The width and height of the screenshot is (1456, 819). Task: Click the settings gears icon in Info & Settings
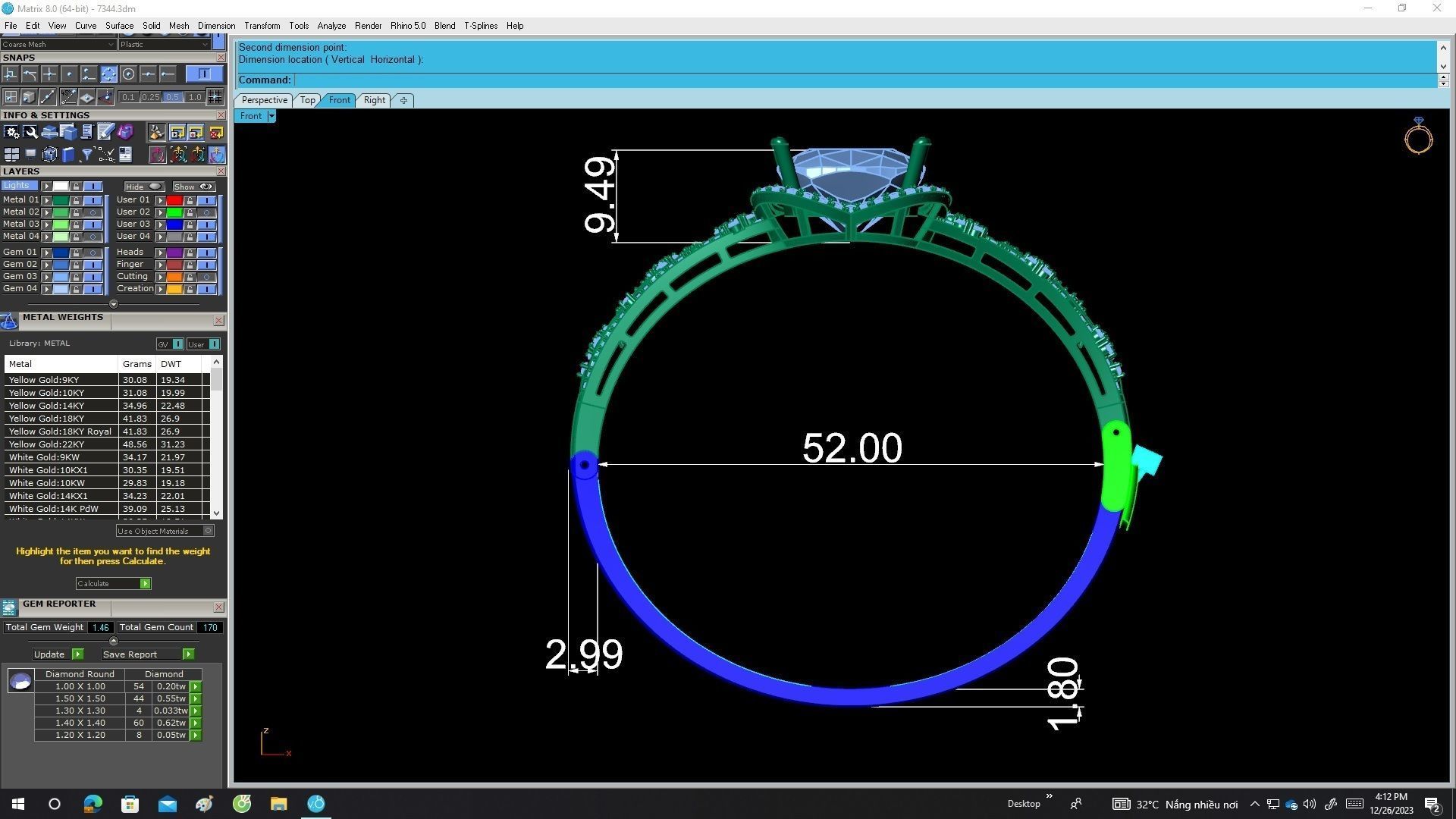pos(11,133)
